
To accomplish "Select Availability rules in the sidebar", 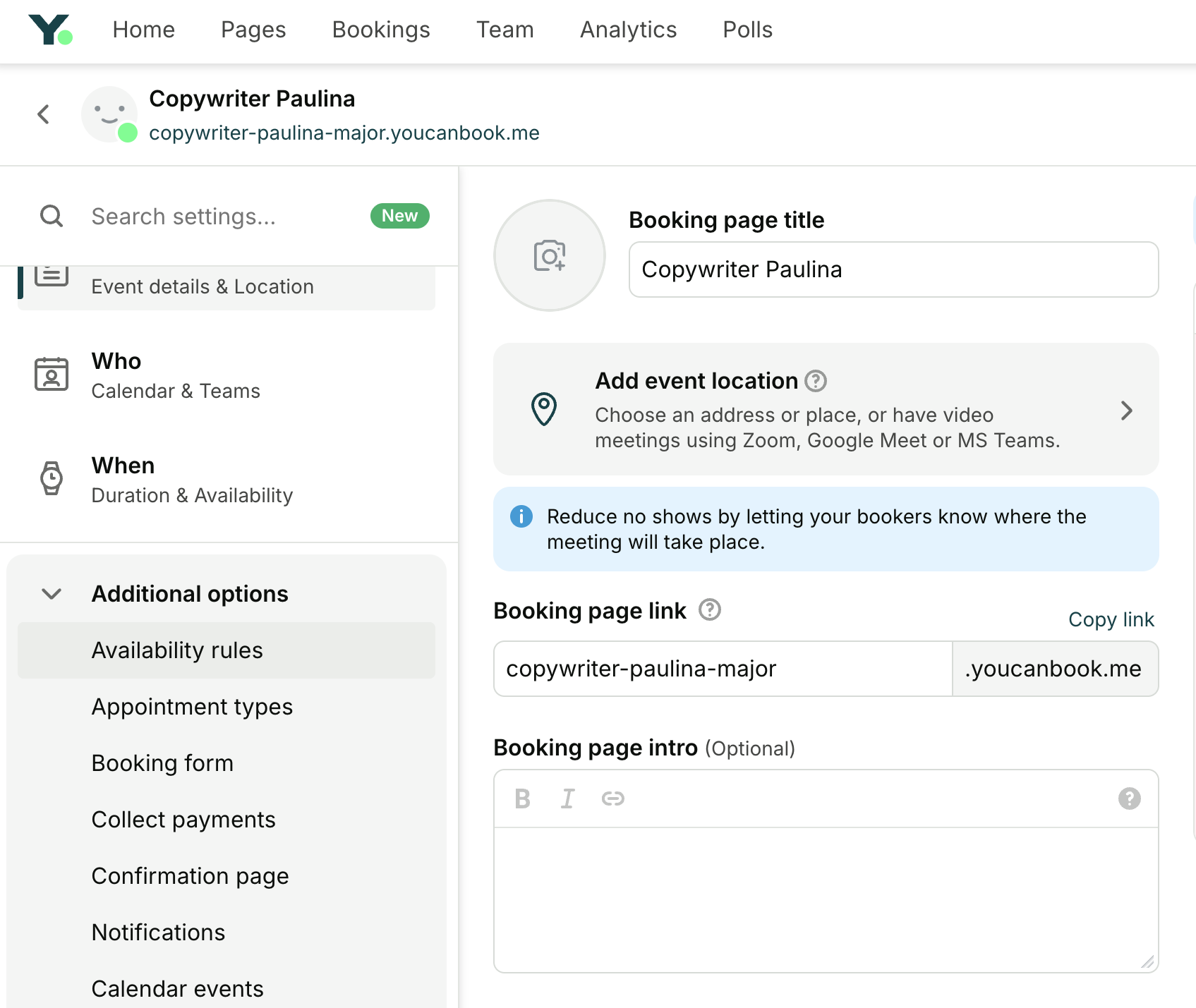I will pyautogui.click(x=176, y=650).
